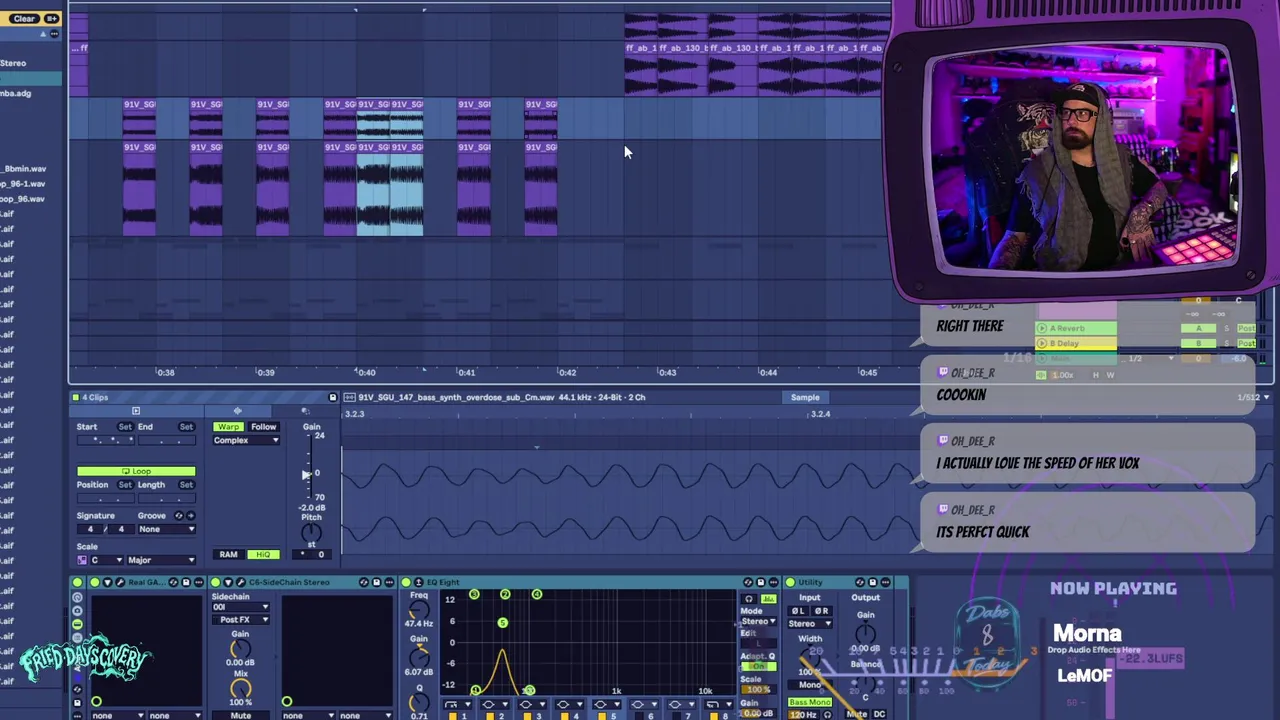Viewport: 1280px width, 720px height.
Task: Click the commit groove arrow icon
Action: click(190, 516)
